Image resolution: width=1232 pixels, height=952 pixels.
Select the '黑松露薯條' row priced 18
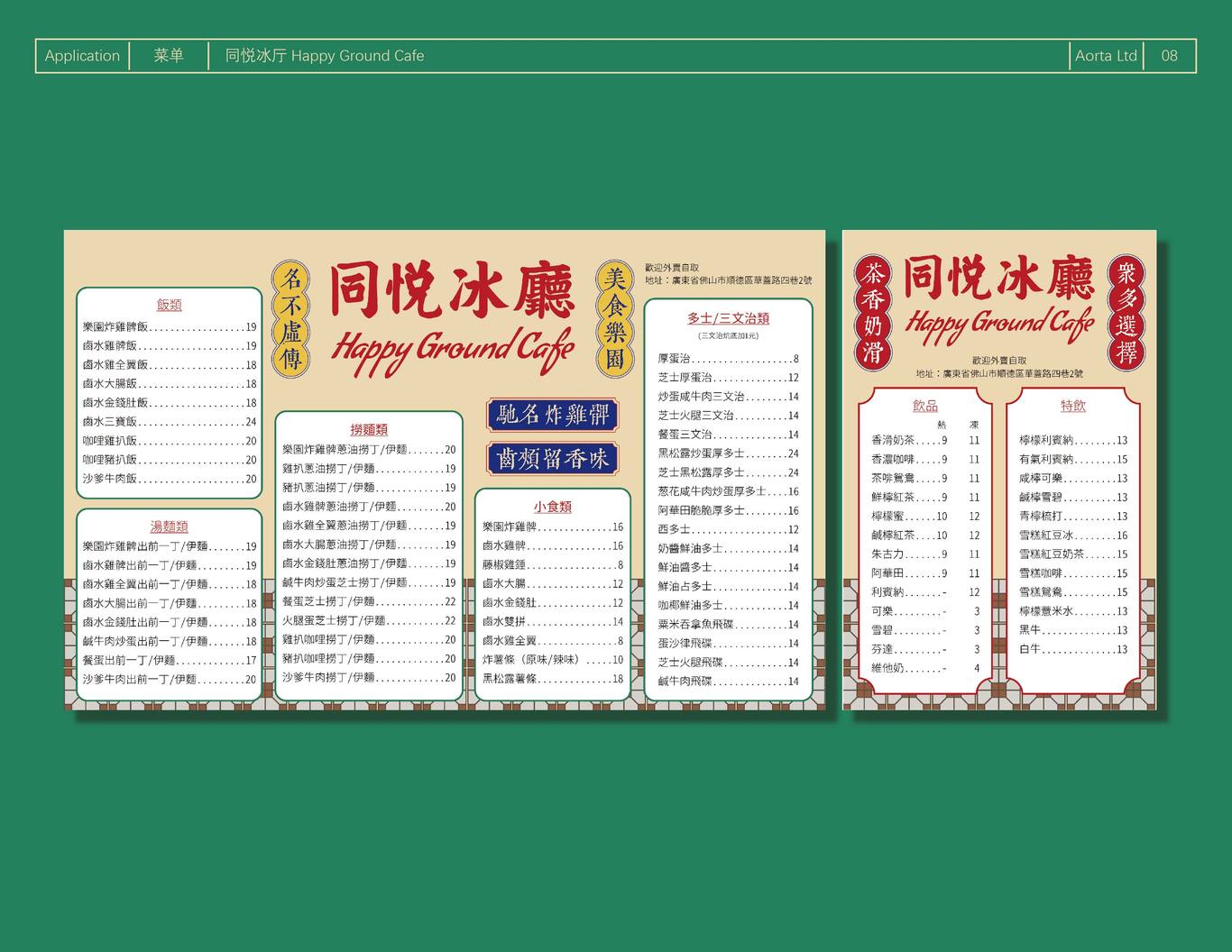tap(552, 679)
